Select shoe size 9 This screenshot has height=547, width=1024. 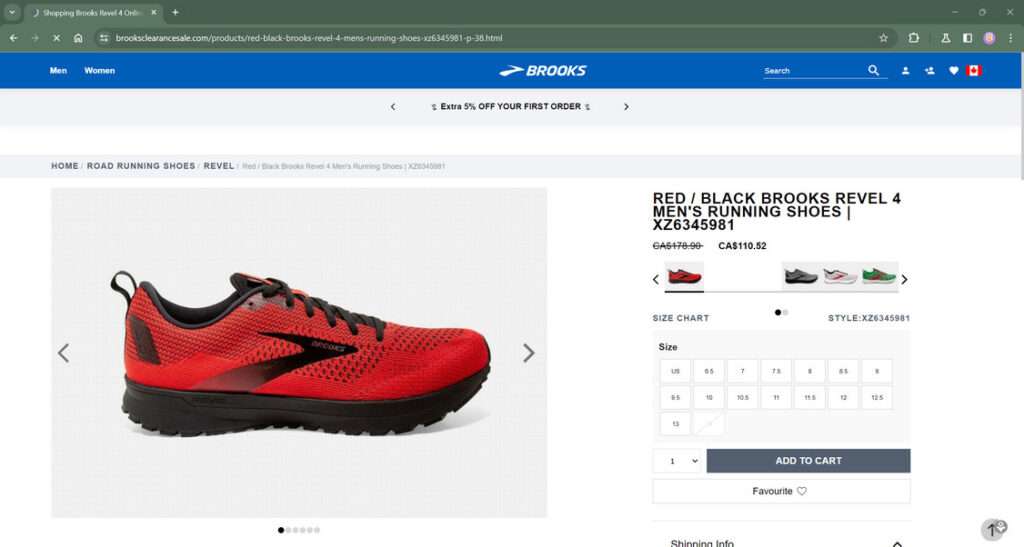(877, 371)
